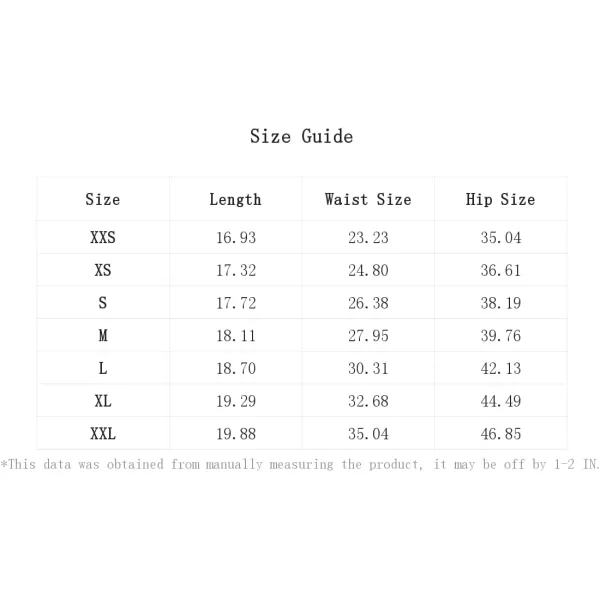Click the 46.85 hip size cell

(x=501, y=434)
